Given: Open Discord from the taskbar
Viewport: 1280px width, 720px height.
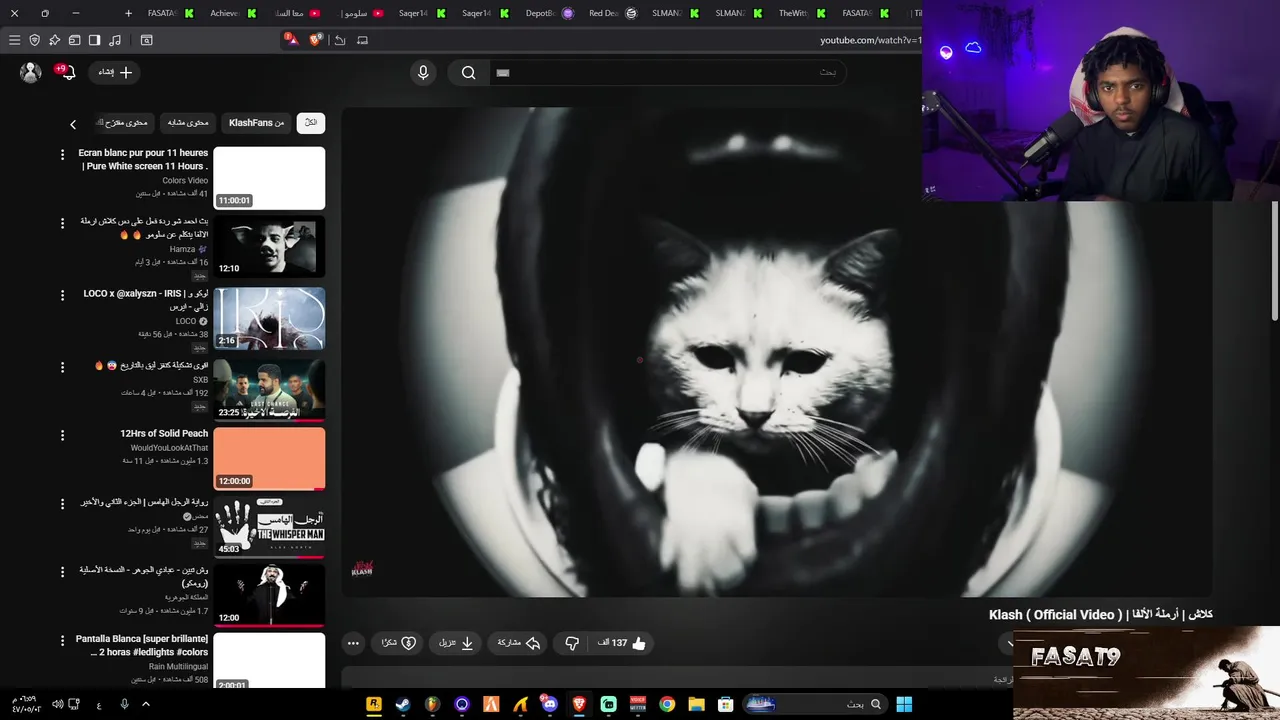Looking at the screenshot, I should [x=549, y=704].
